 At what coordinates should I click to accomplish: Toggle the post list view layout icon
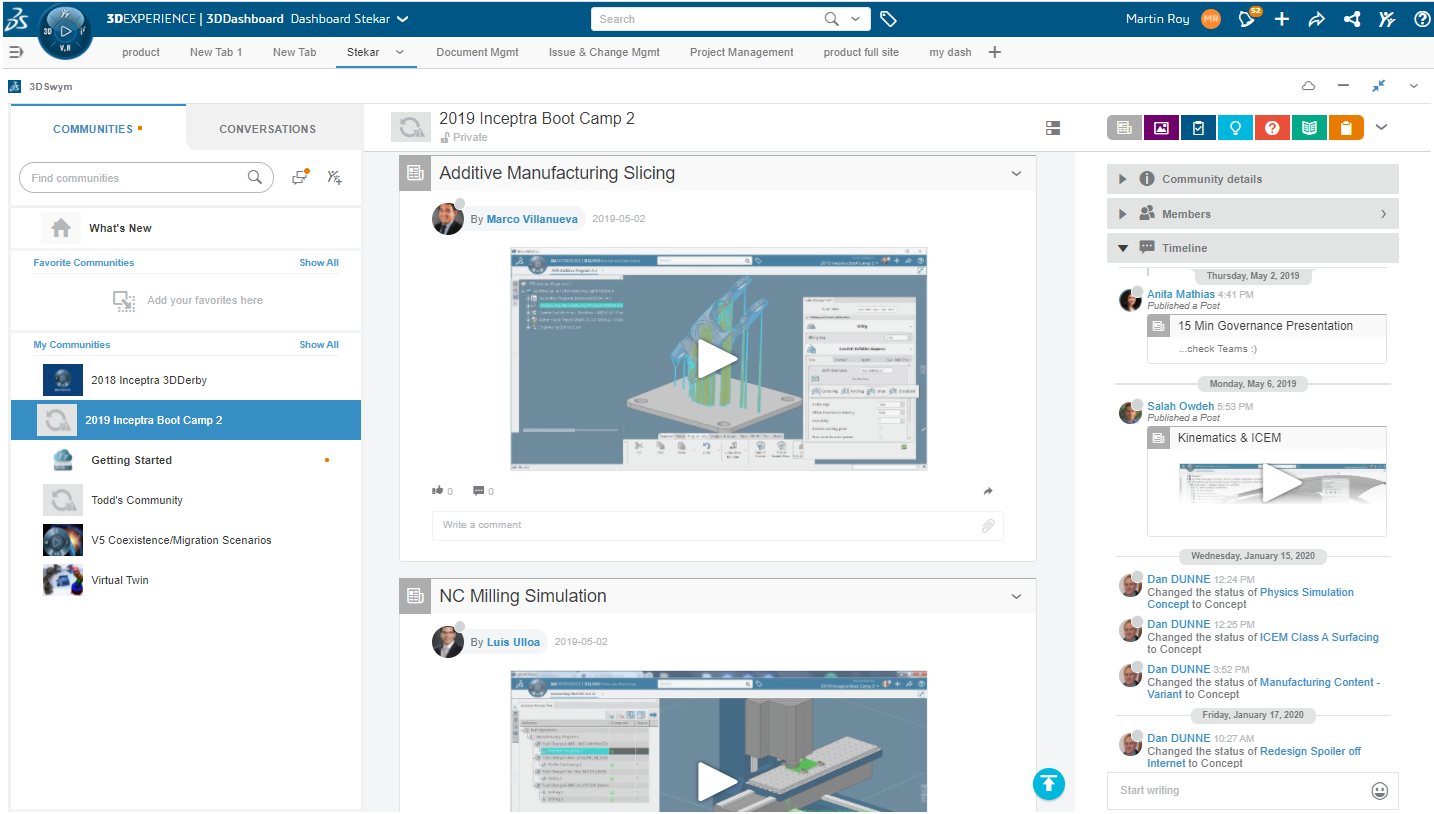1052,128
